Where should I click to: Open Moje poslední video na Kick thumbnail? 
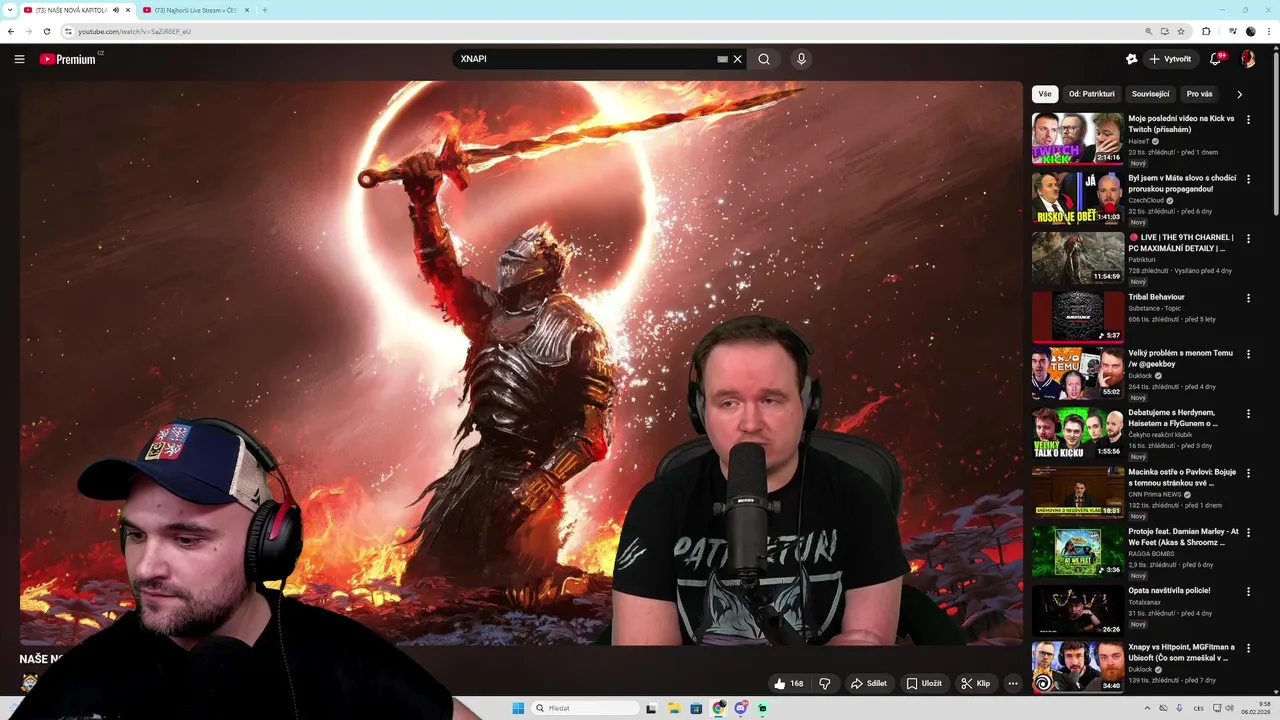pos(1078,138)
